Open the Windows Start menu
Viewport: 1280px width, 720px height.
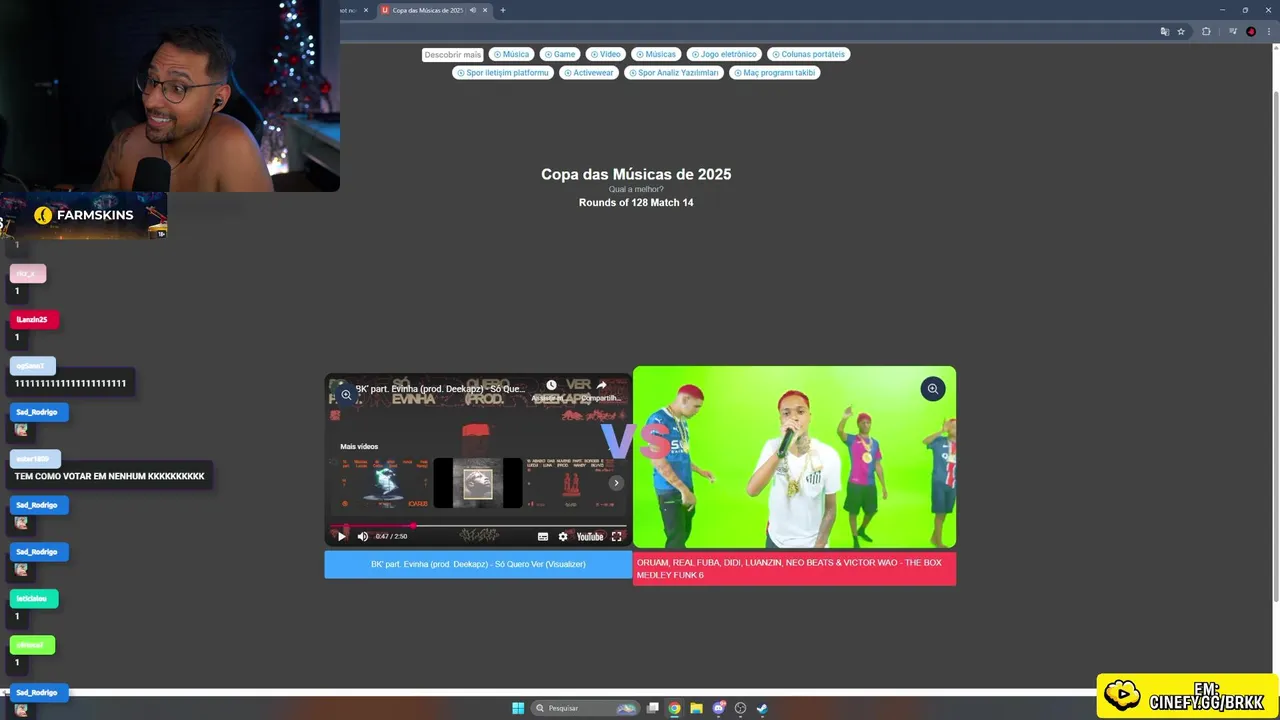518,708
